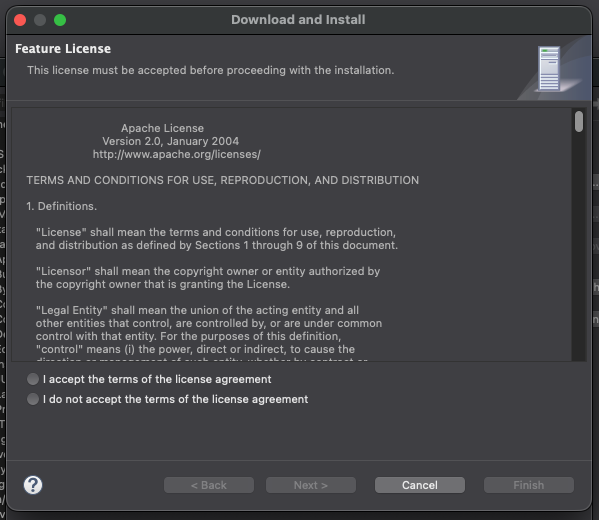Select I do not accept the terms
Image resolution: width=599 pixels, height=520 pixels.
coord(33,399)
